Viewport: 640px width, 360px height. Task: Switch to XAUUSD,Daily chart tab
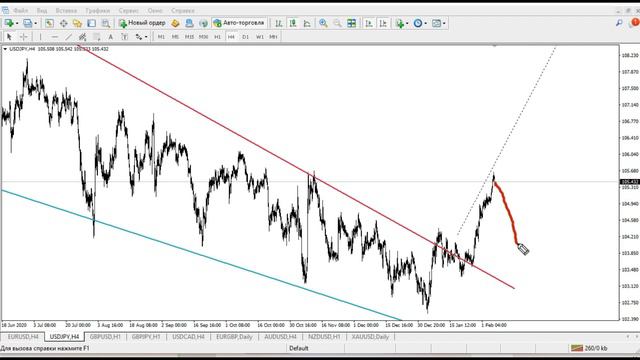pos(370,337)
